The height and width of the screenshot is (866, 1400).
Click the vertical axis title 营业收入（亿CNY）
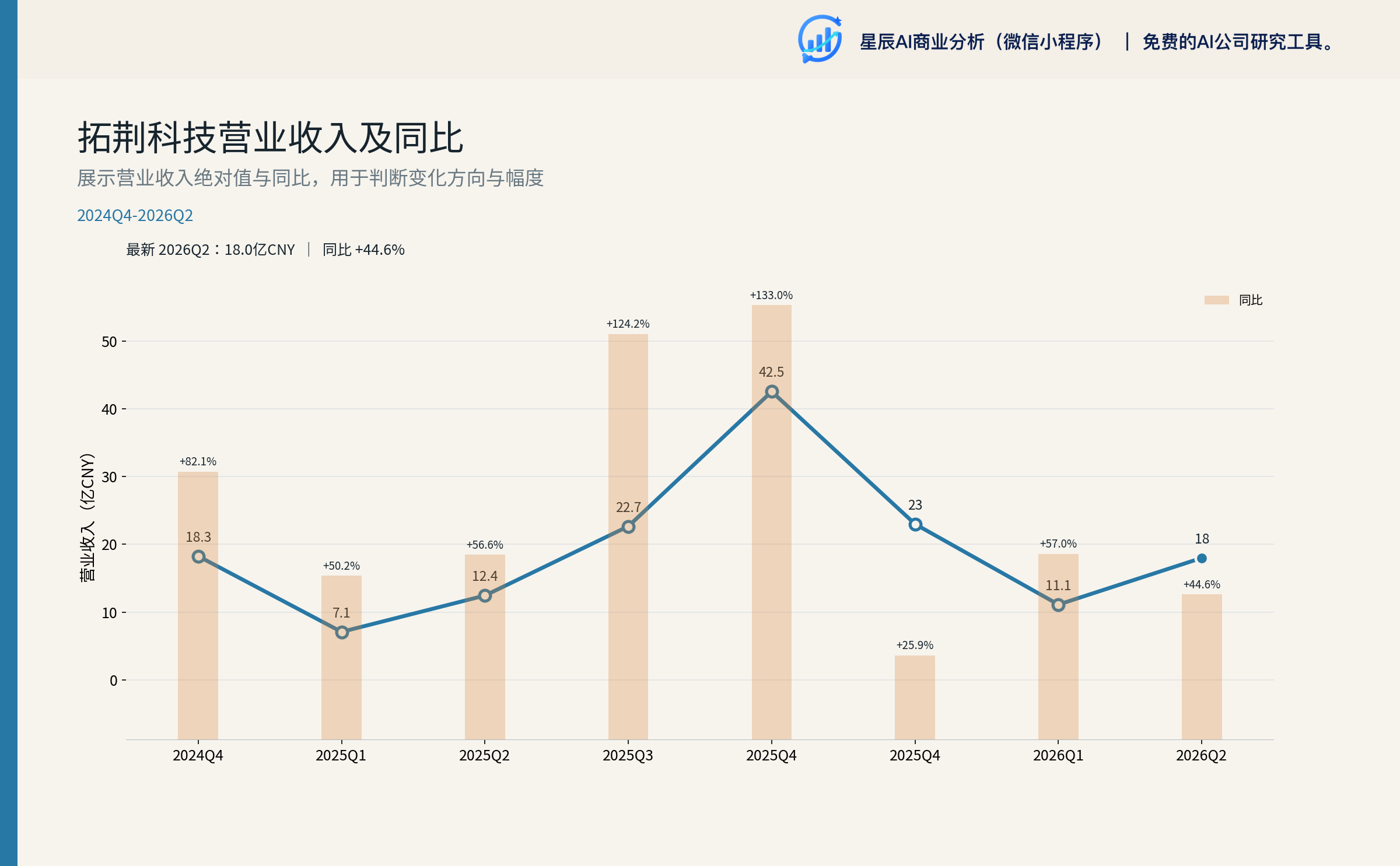pos(87,517)
